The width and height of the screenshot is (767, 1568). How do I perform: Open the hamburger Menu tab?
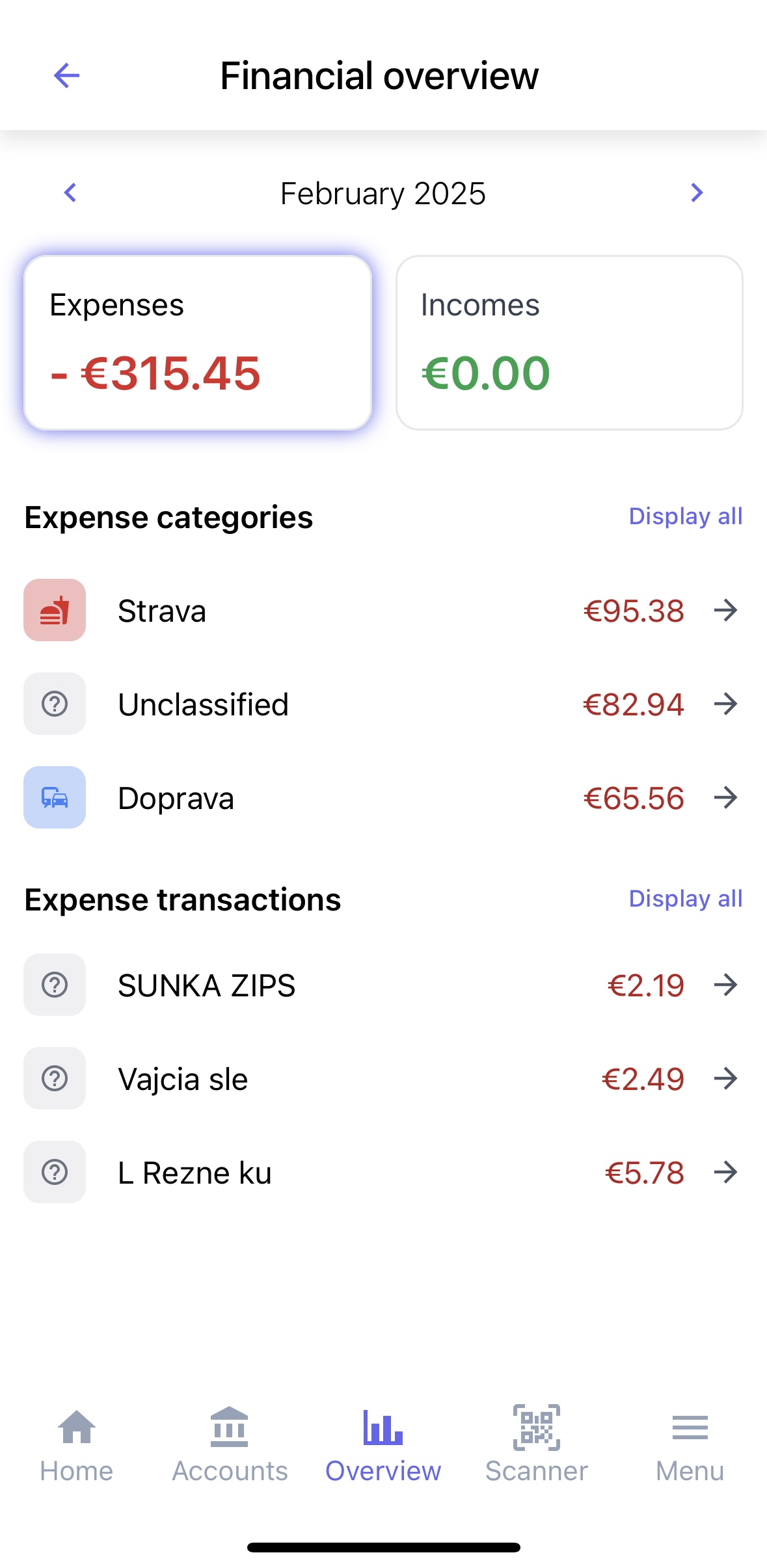(690, 1444)
